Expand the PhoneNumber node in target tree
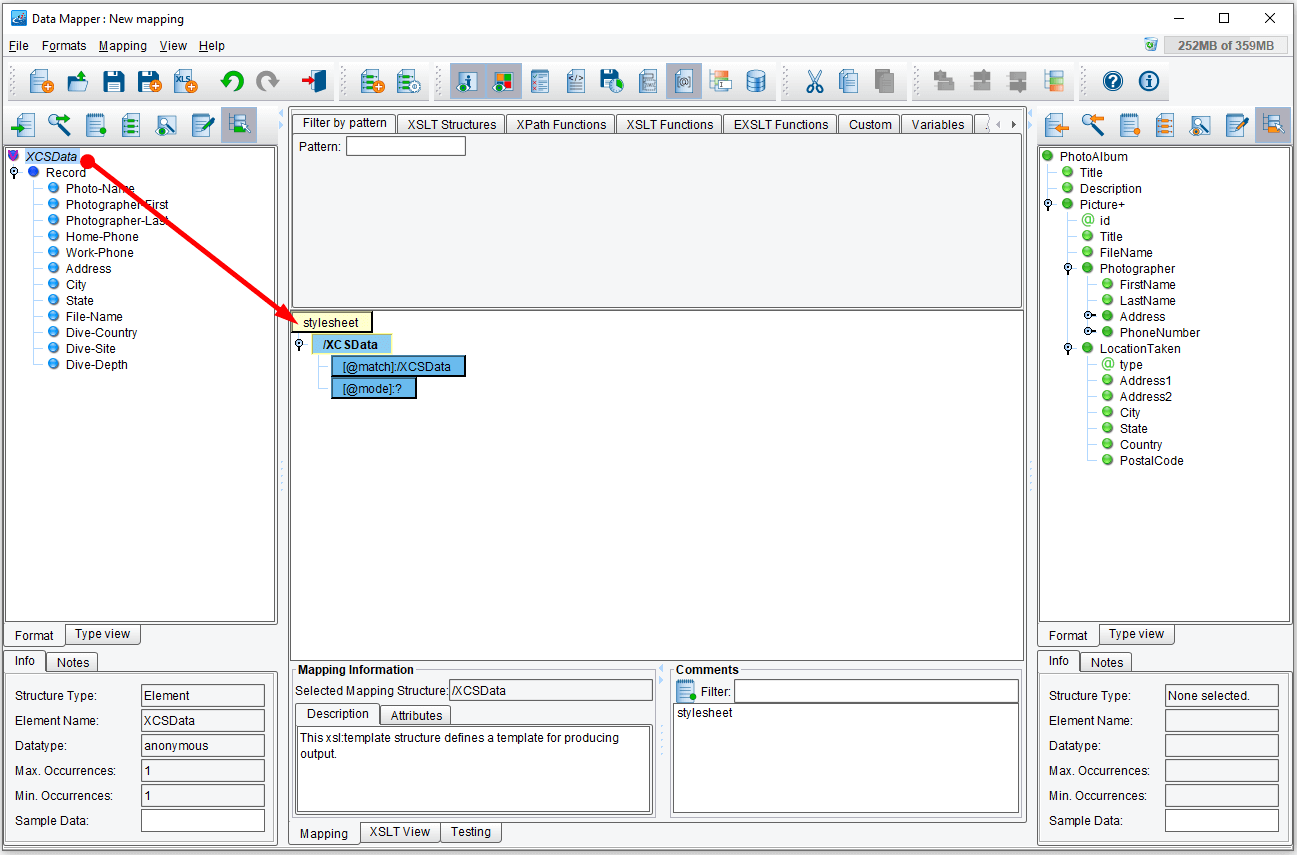 coord(1089,332)
